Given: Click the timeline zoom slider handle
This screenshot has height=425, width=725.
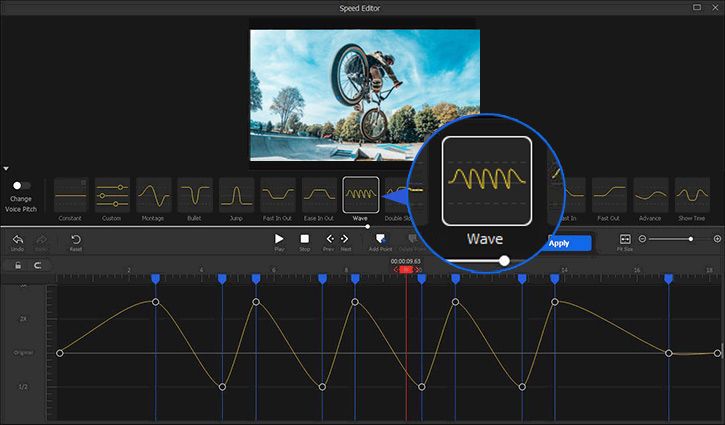Looking at the screenshot, I should click(690, 239).
